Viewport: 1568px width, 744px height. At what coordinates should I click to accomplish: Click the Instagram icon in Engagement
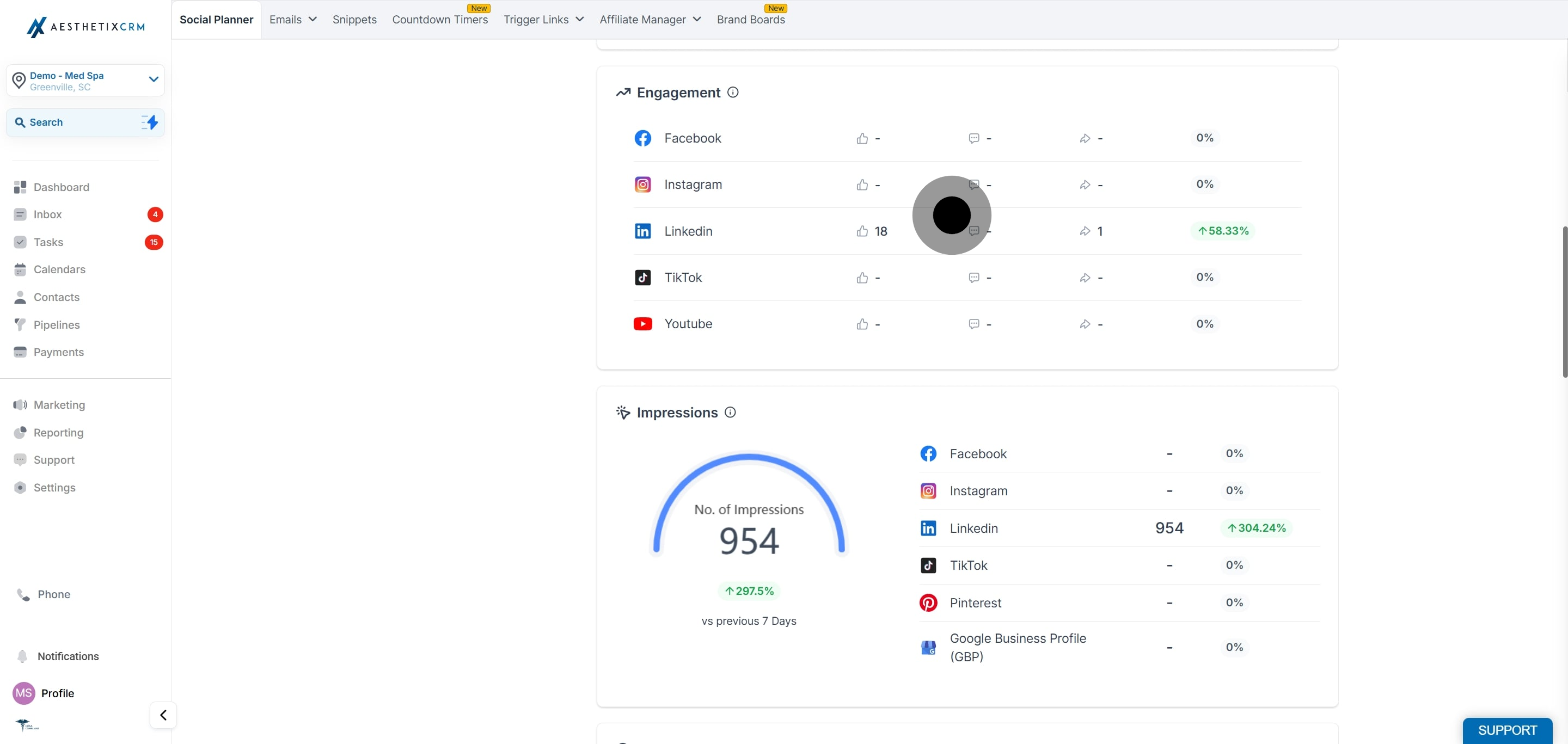point(643,185)
